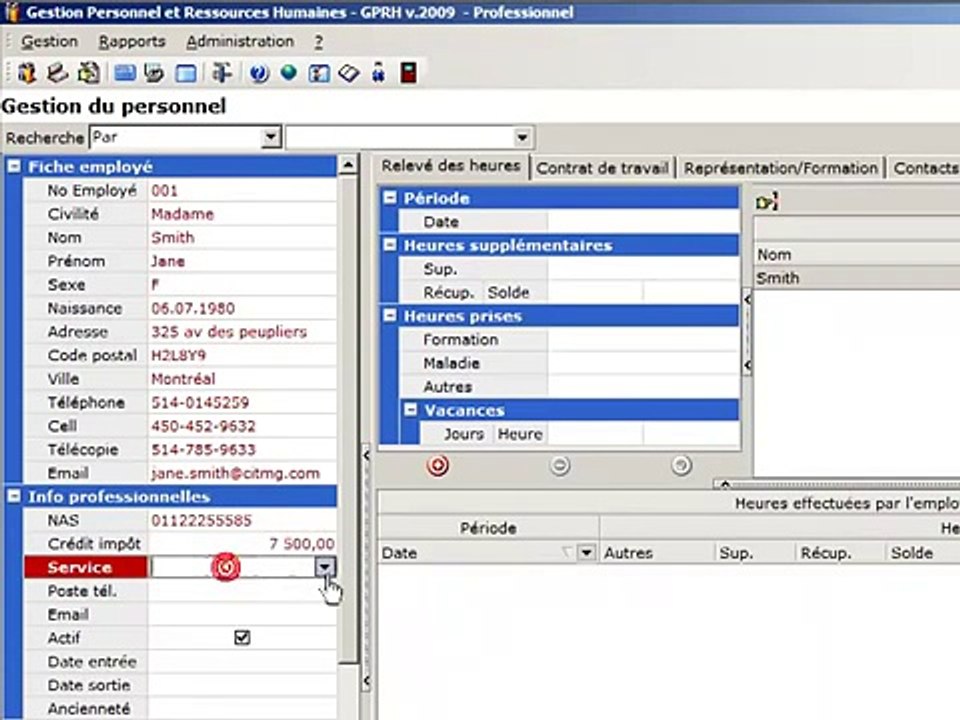Open the Rapports menu

(132, 42)
